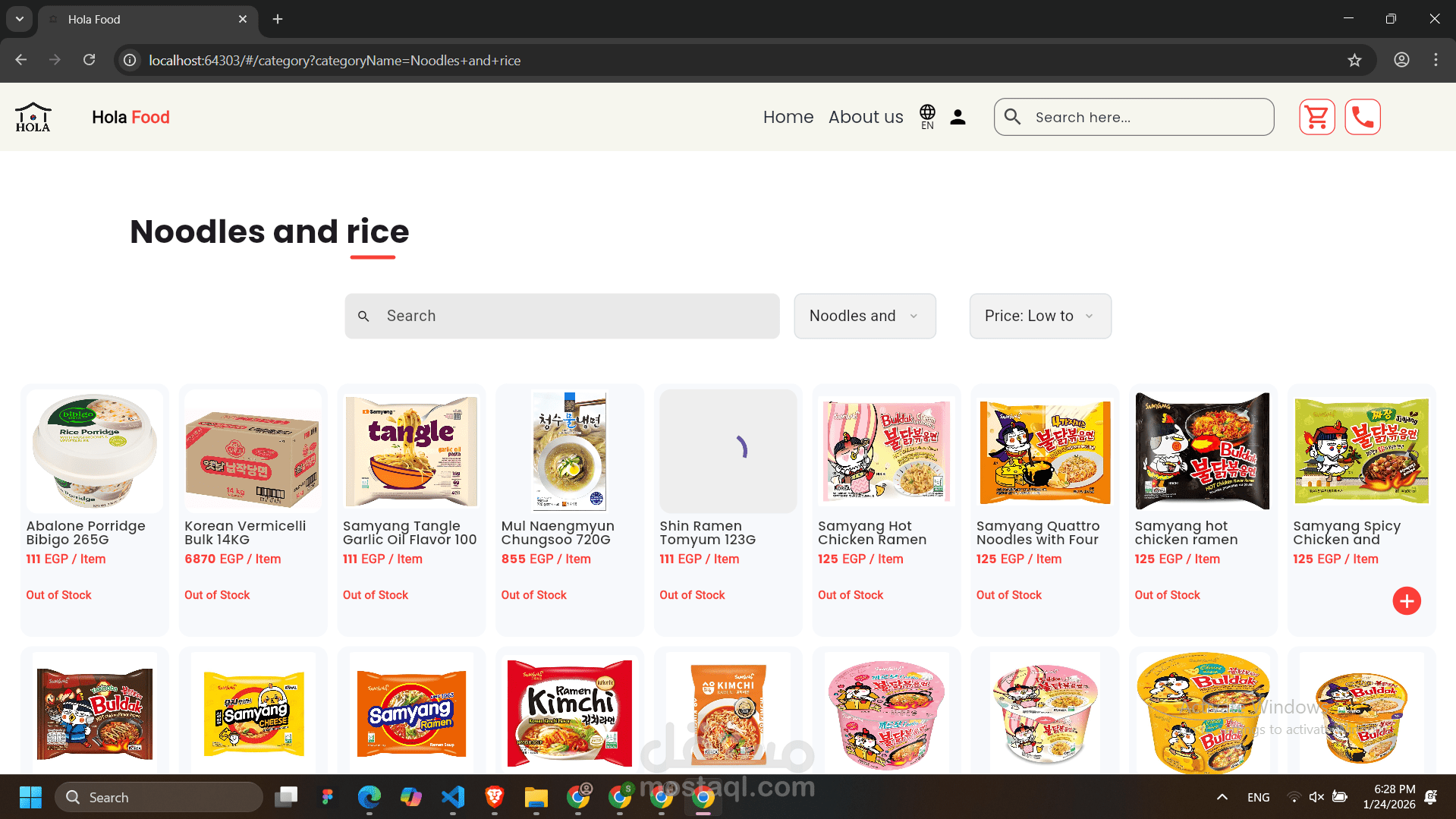This screenshot has width=1456, height=819.
Task: Go back with browser back arrow
Action: point(21,60)
